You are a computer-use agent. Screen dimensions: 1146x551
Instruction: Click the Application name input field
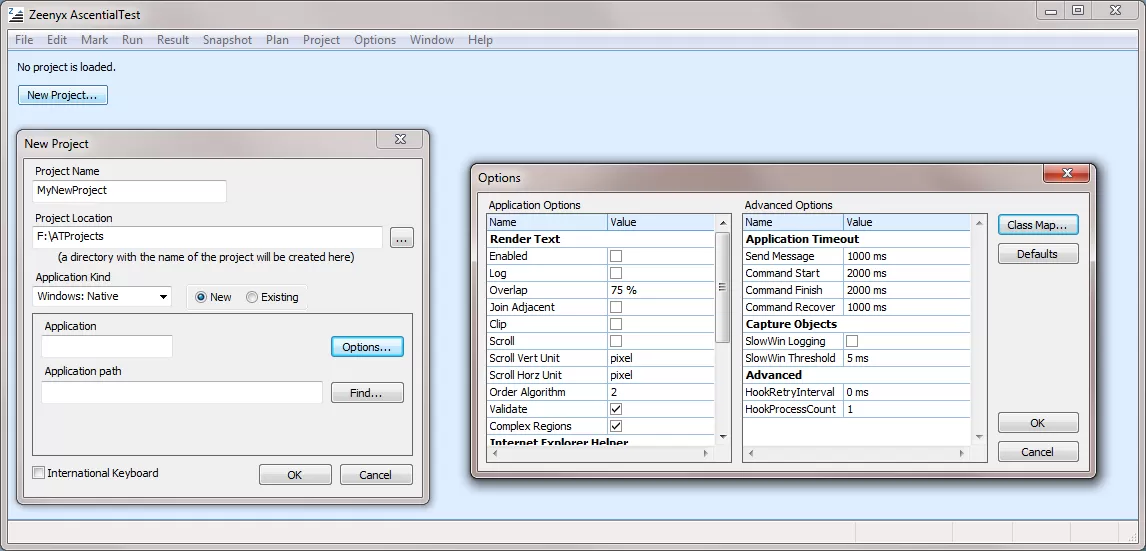click(107, 346)
